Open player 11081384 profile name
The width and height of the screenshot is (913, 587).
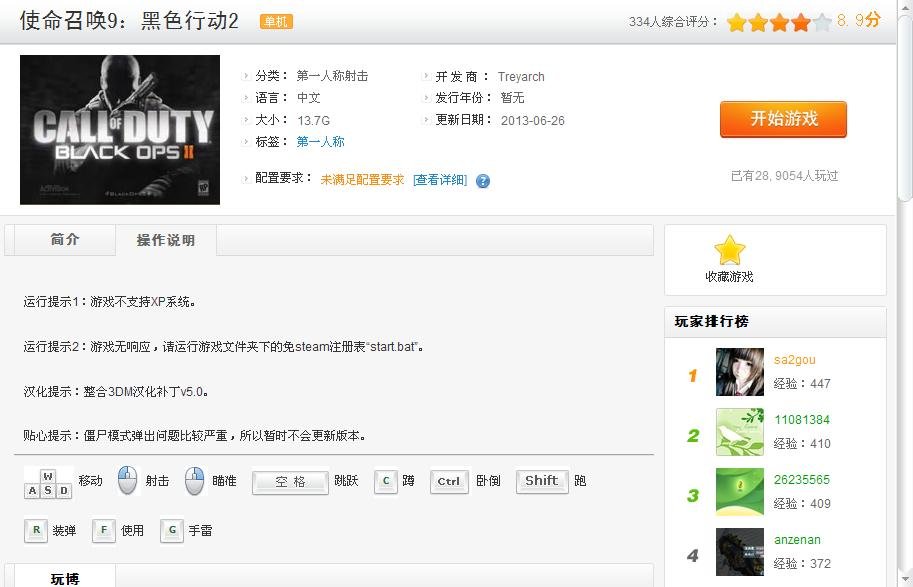[x=802, y=419]
